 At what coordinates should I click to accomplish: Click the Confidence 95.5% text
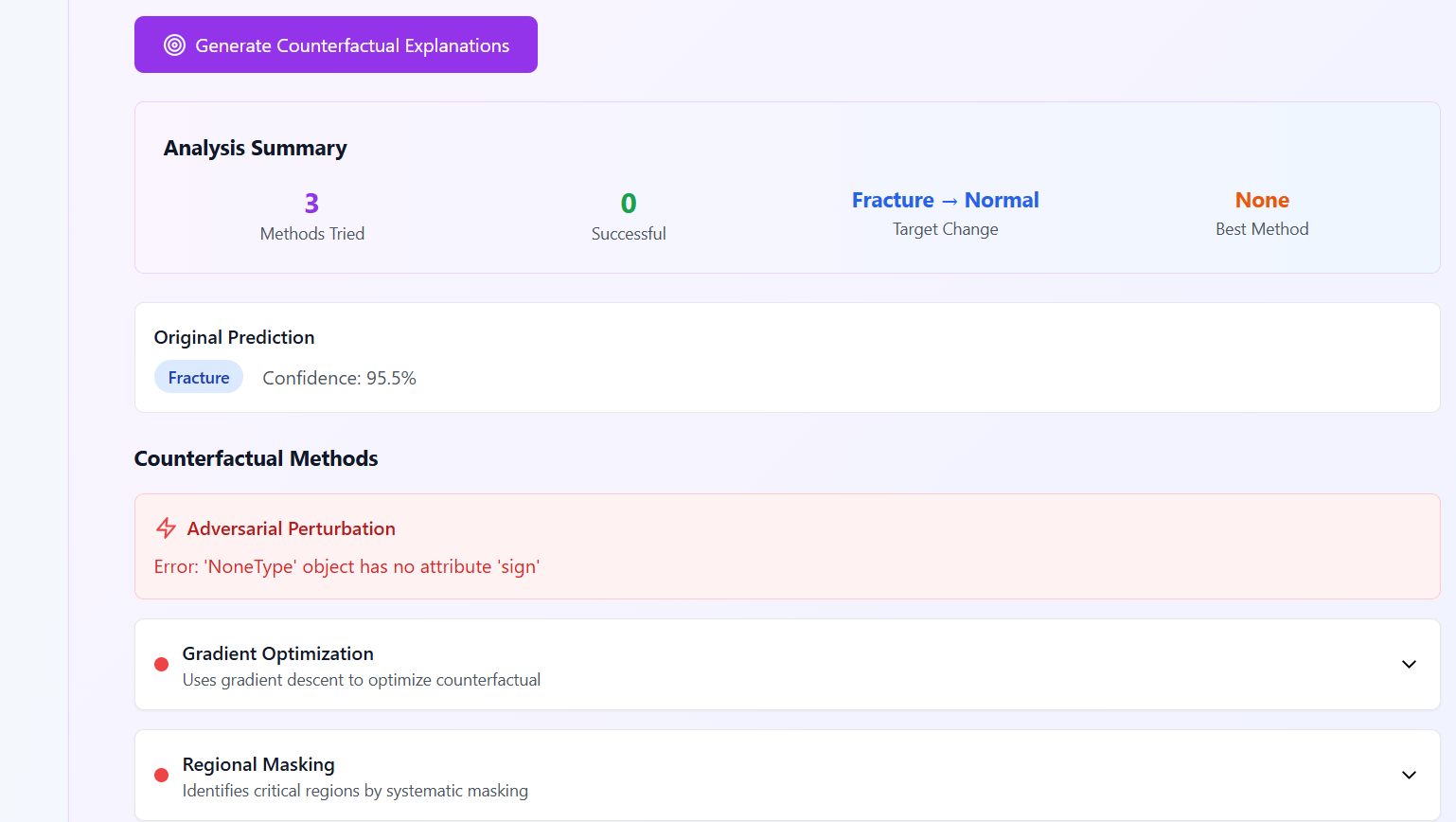(x=339, y=378)
